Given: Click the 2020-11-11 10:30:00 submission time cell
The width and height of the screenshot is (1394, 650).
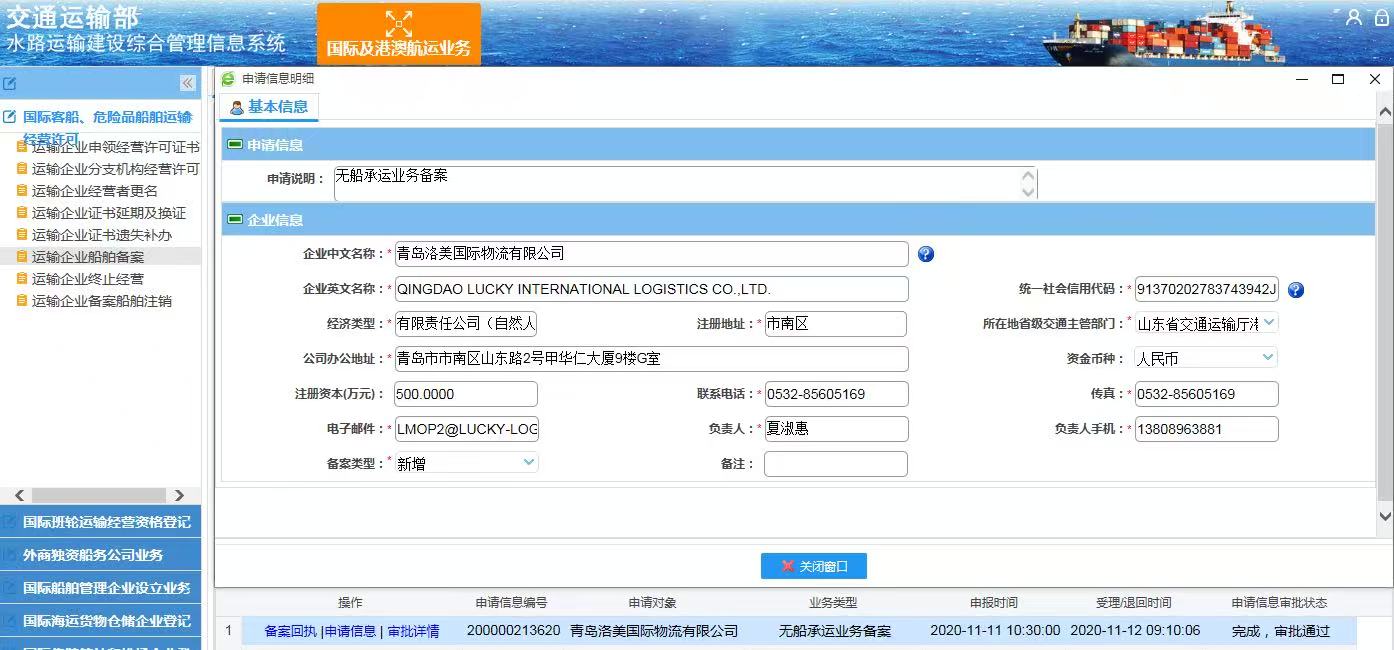Looking at the screenshot, I should pyautogui.click(x=995, y=631).
